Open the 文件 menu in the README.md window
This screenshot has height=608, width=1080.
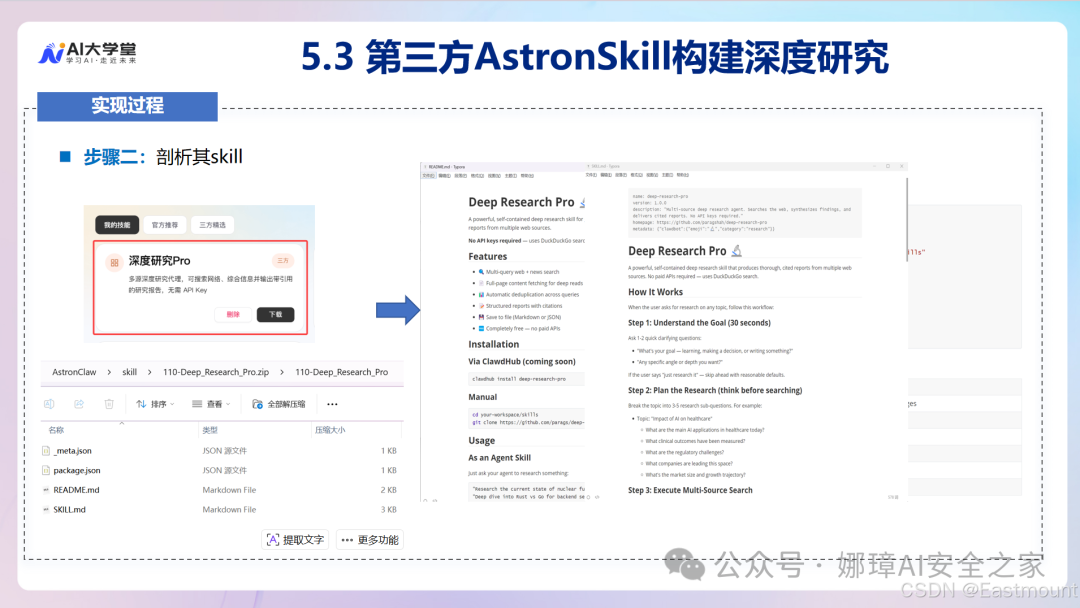[428, 176]
